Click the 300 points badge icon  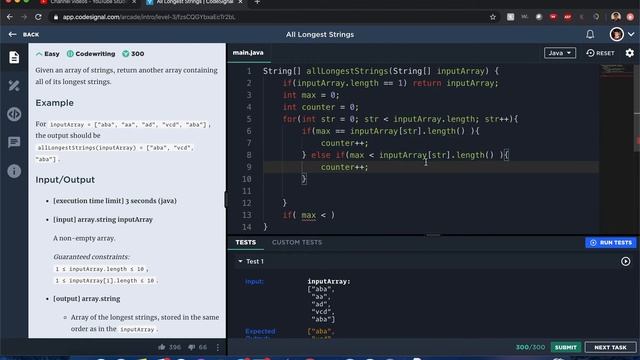coord(126,54)
